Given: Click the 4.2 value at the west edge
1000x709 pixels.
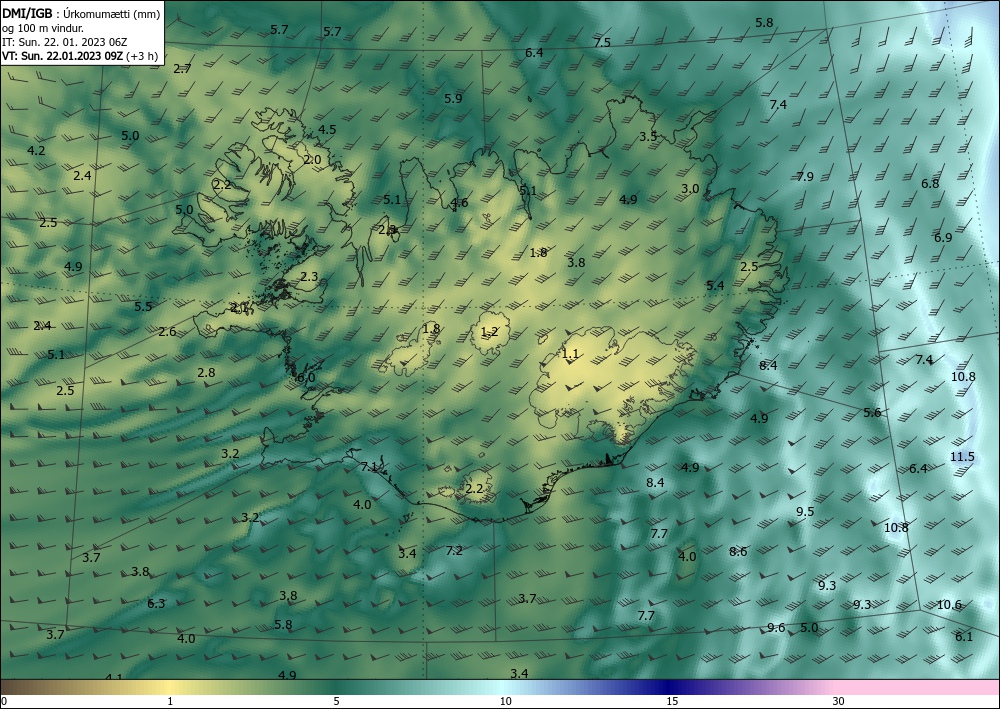Looking at the screenshot, I should [x=36, y=150].
